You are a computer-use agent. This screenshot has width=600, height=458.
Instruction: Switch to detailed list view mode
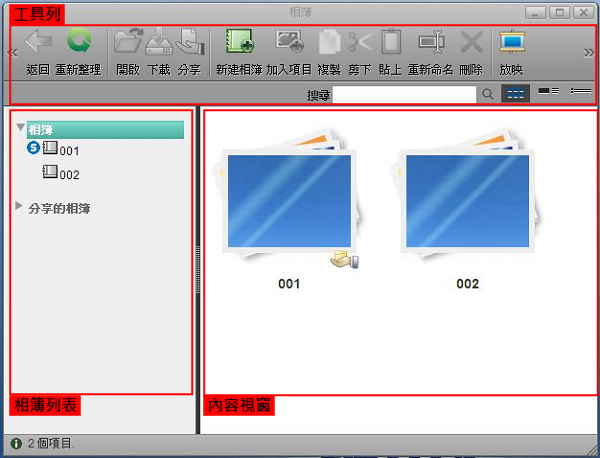click(x=580, y=93)
